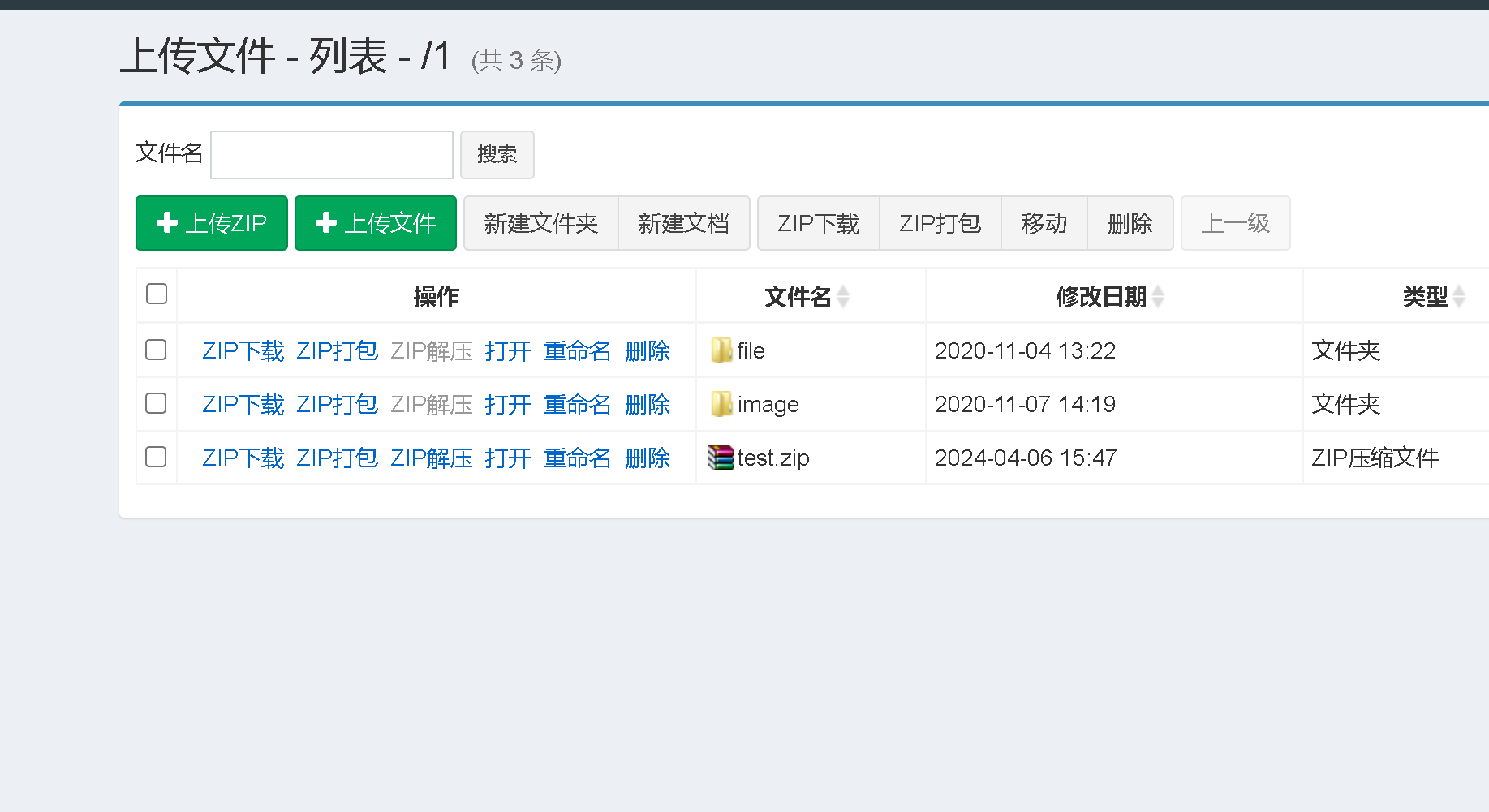Click 文件夹 type cell in file row

point(1346,350)
